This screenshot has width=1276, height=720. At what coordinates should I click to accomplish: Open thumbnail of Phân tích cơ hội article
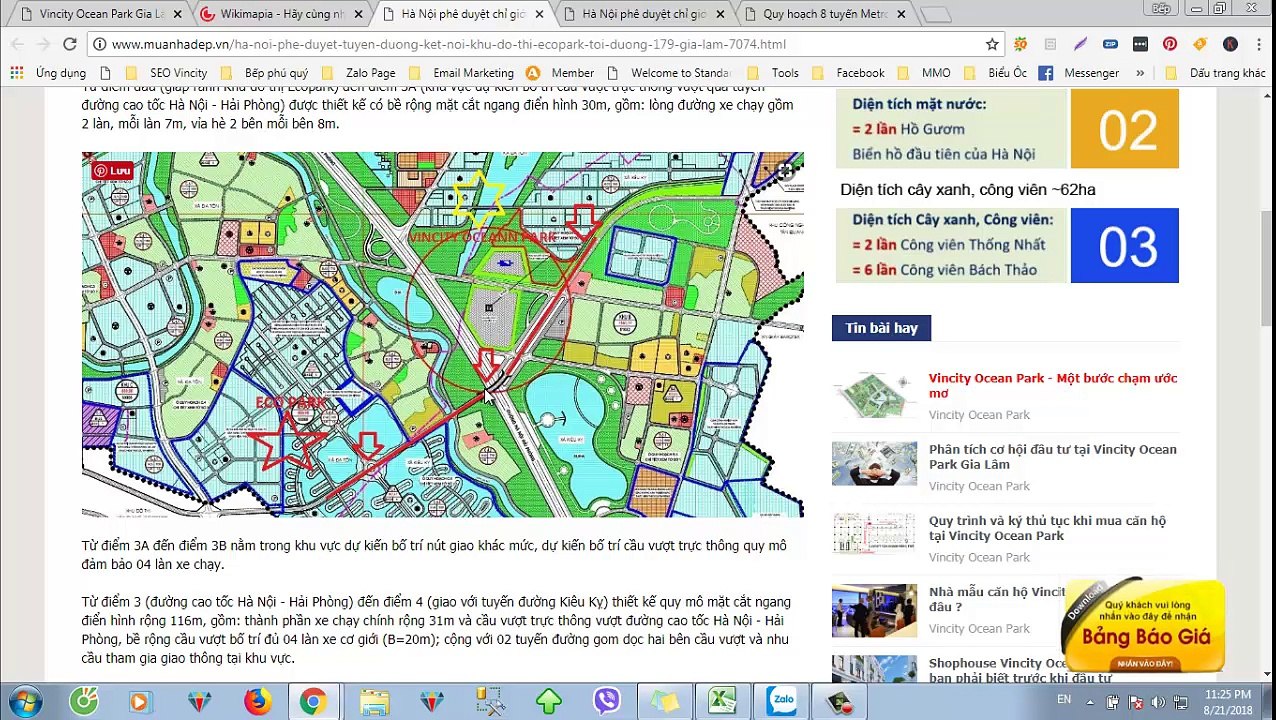coord(874,464)
